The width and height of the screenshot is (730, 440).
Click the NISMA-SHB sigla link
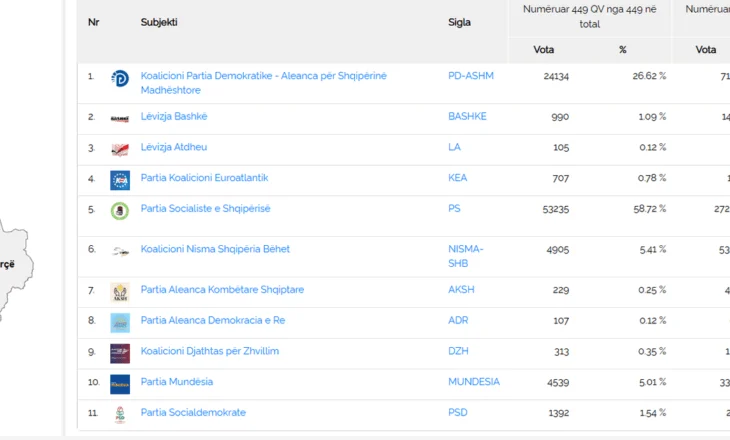point(466,256)
